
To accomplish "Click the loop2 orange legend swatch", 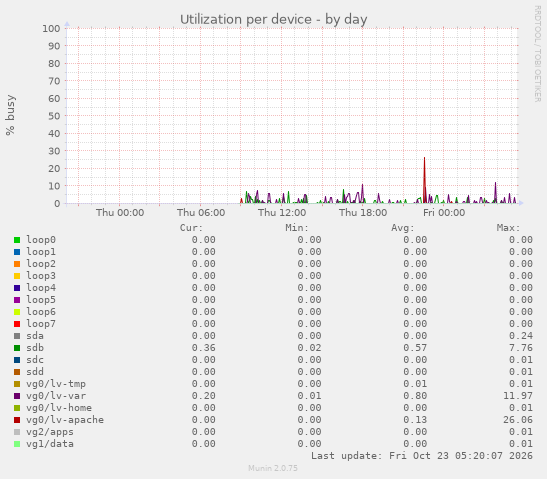I will (17, 264).
